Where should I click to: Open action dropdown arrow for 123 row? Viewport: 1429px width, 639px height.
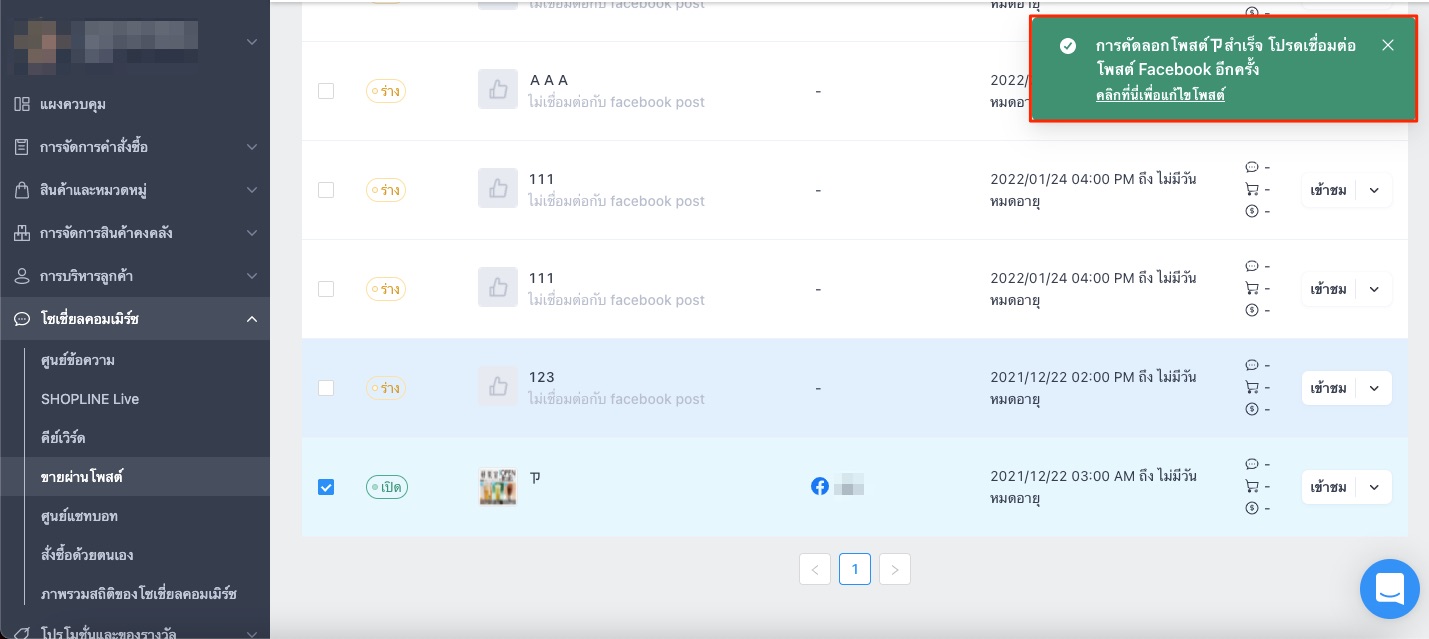(1374, 388)
